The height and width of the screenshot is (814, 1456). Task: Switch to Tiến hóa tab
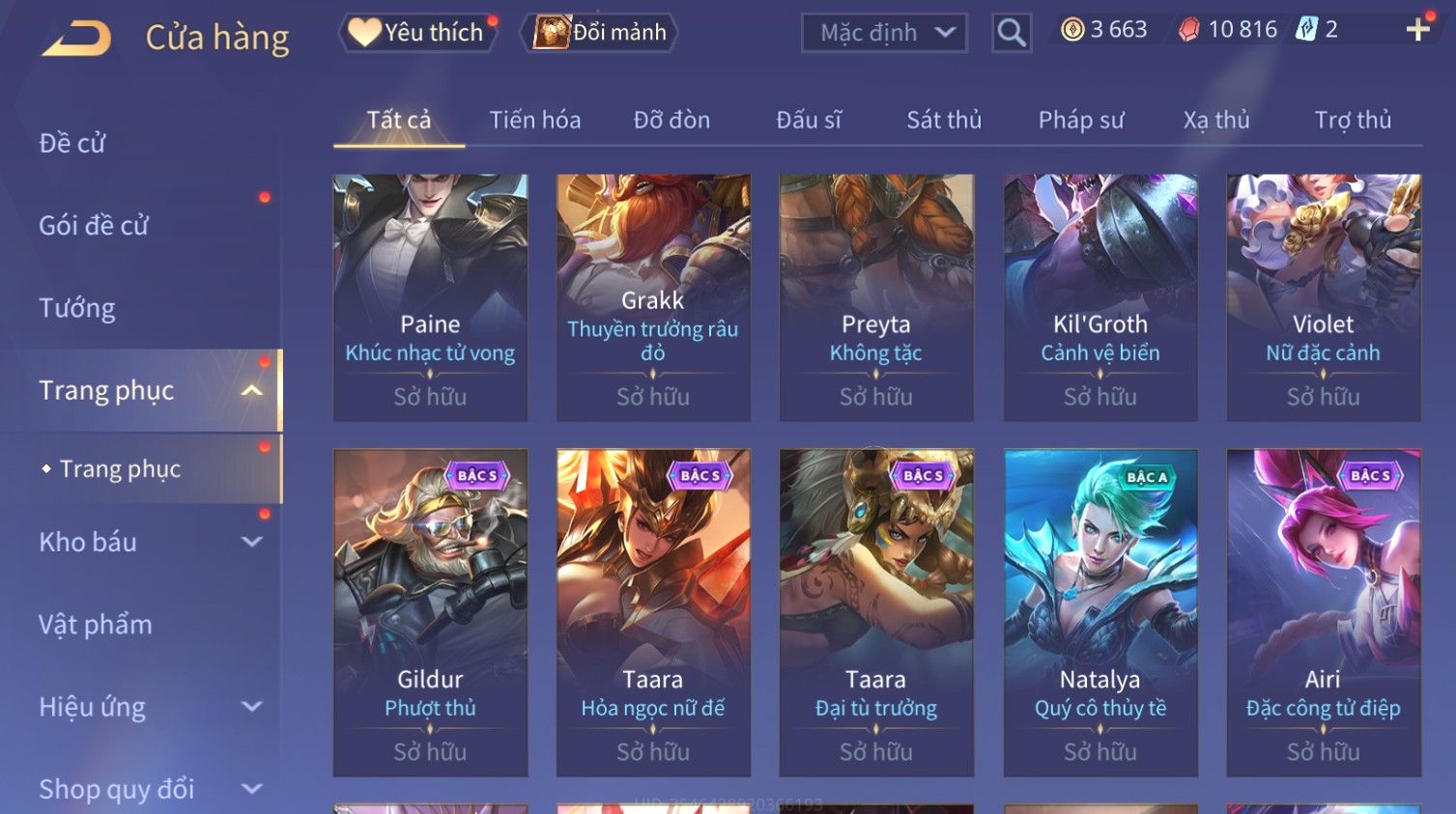click(x=535, y=120)
